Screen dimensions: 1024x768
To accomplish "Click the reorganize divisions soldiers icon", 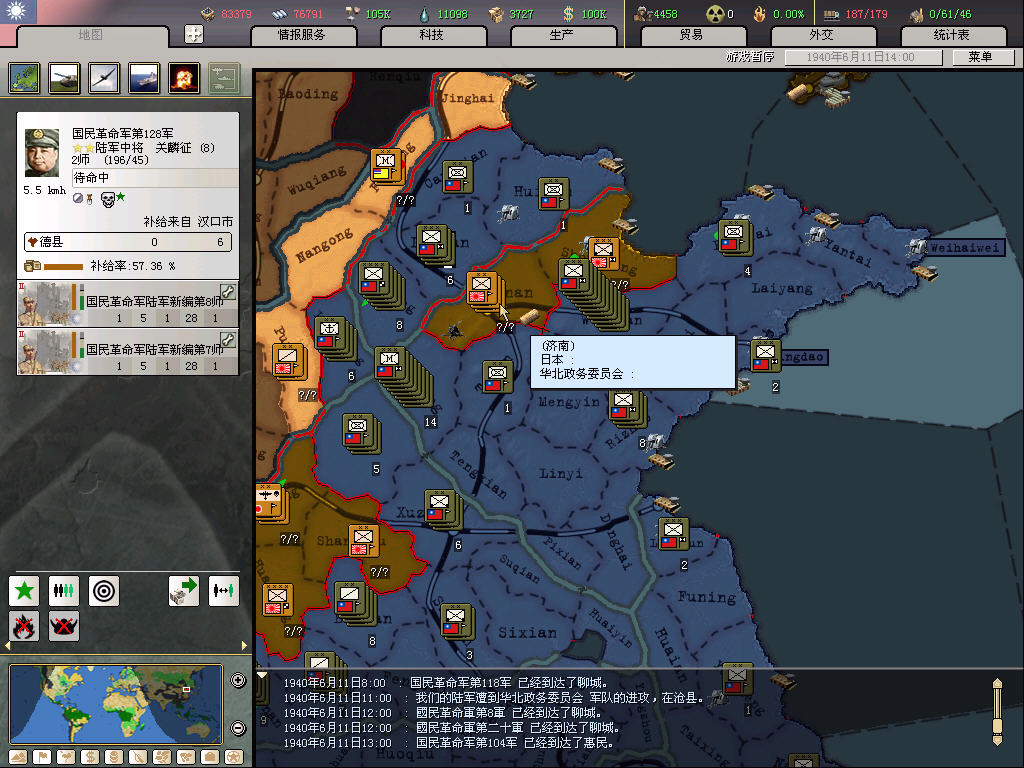I will click(x=64, y=590).
